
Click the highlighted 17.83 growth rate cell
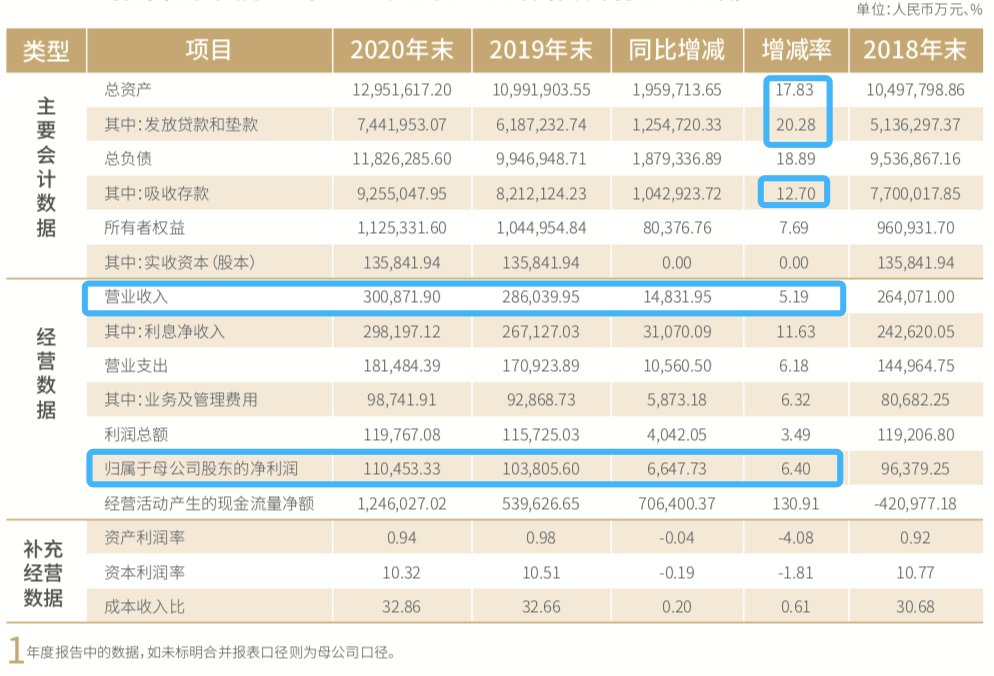click(x=796, y=90)
